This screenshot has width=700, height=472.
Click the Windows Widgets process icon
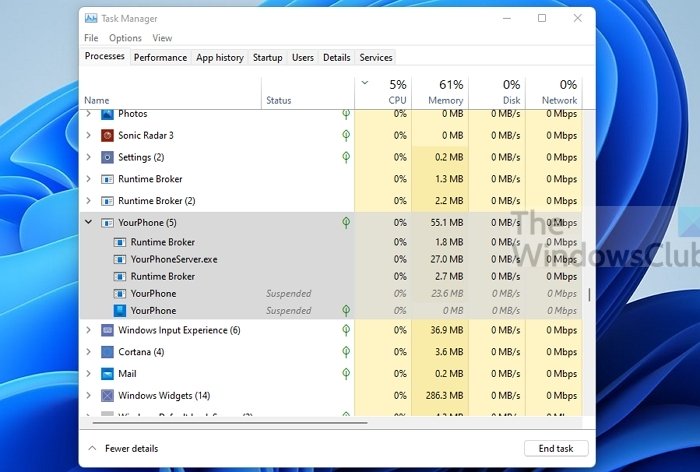pyautogui.click(x=108, y=396)
